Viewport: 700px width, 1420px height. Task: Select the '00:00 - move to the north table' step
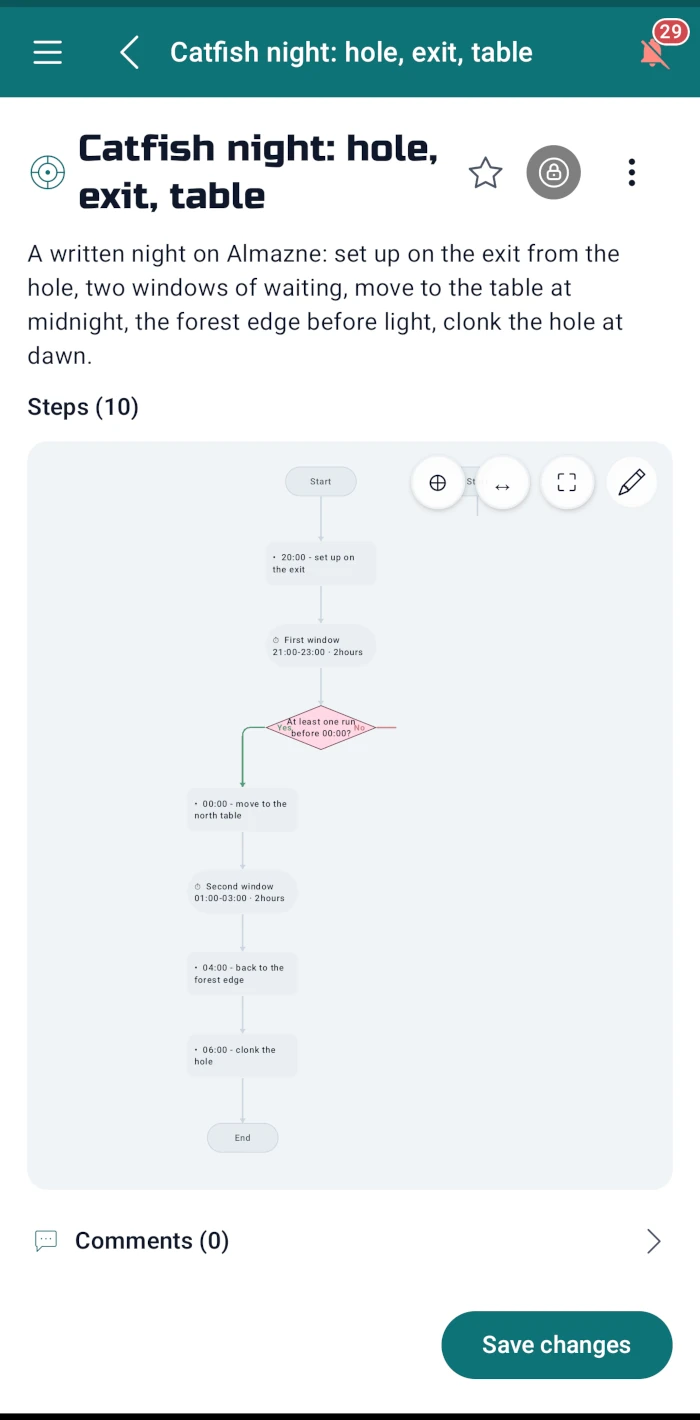pos(243,810)
